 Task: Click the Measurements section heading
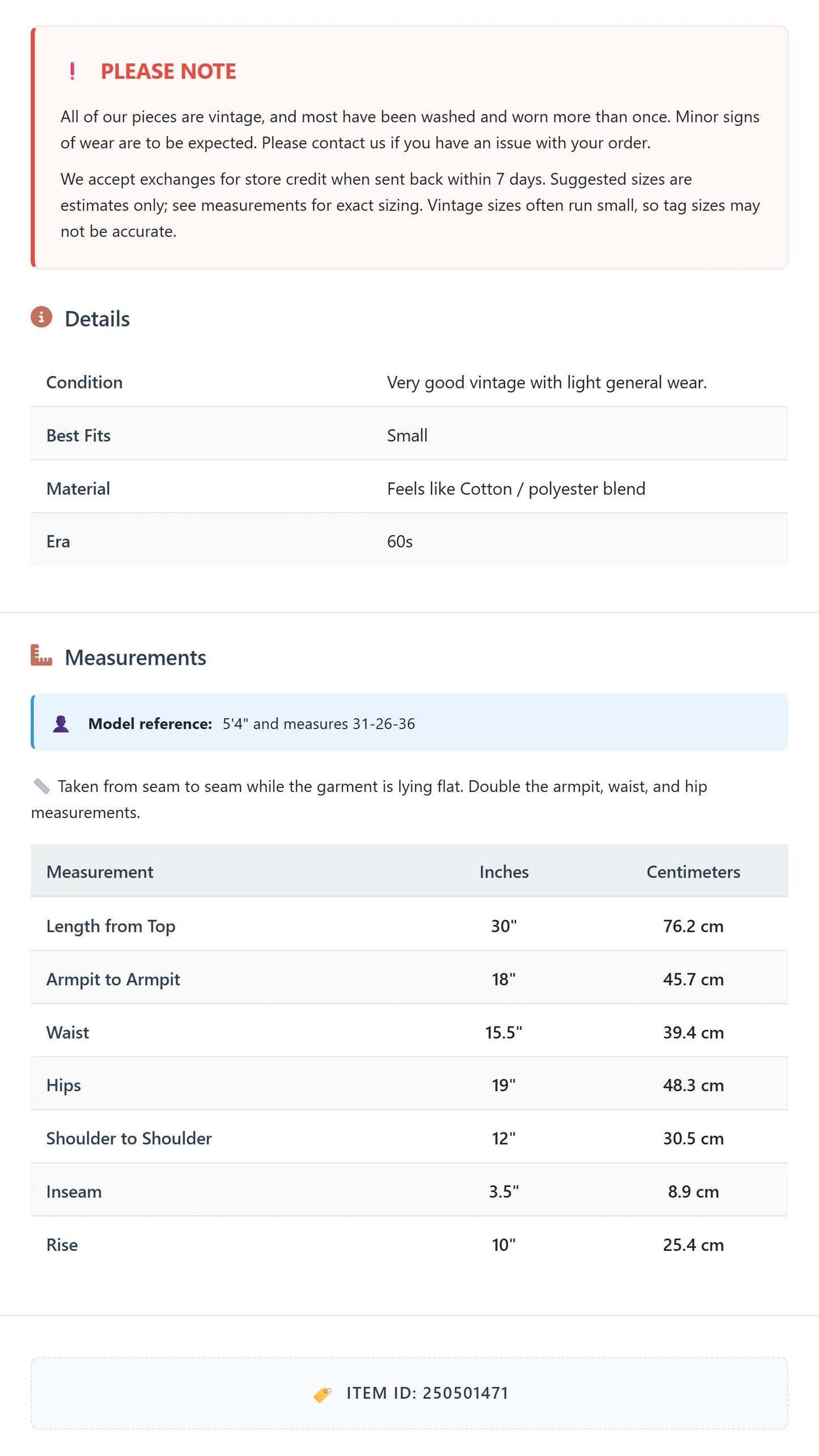[x=135, y=658]
